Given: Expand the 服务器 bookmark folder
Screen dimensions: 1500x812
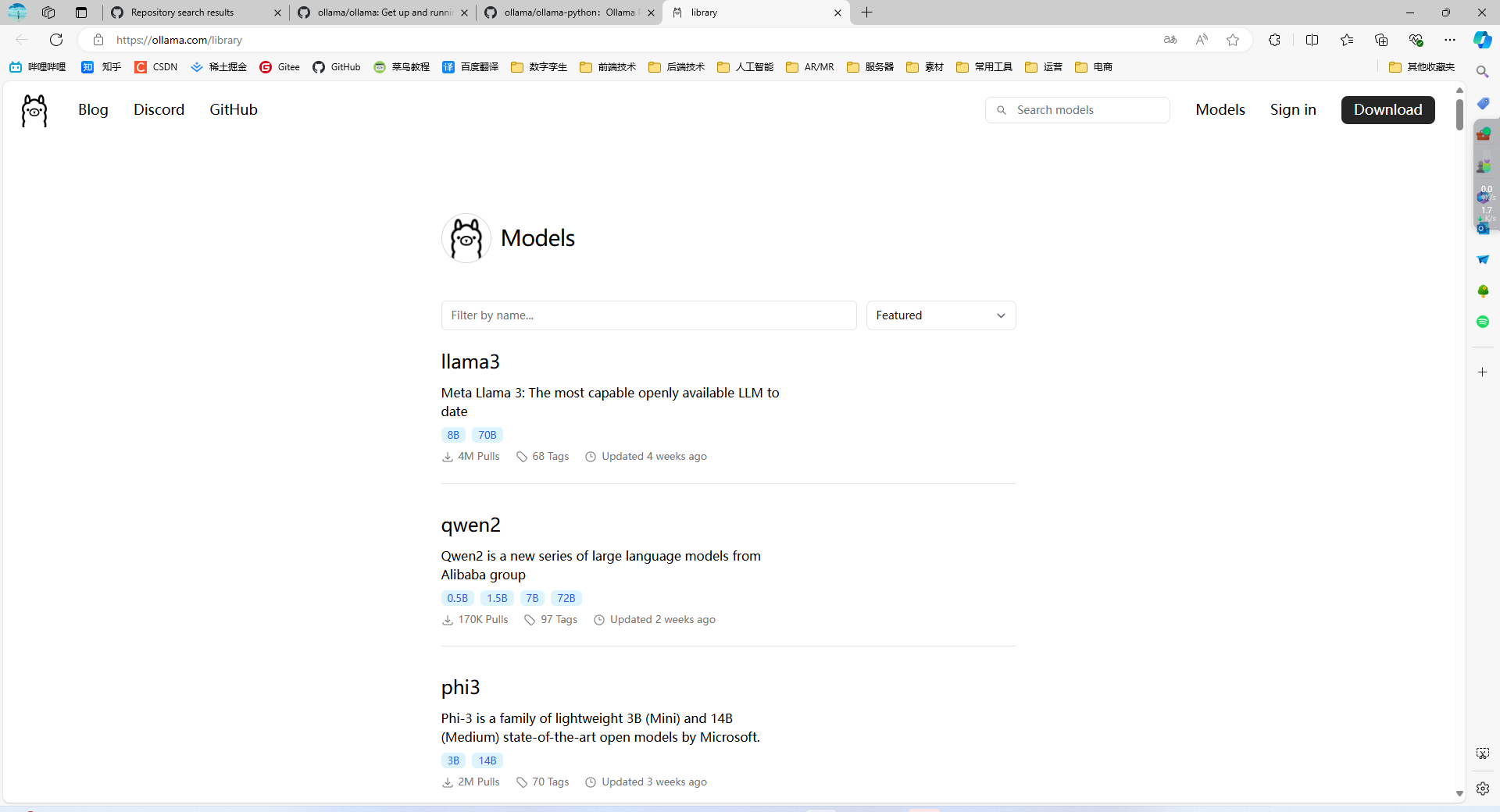Looking at the screenshot, I should [x=870, y=67].
